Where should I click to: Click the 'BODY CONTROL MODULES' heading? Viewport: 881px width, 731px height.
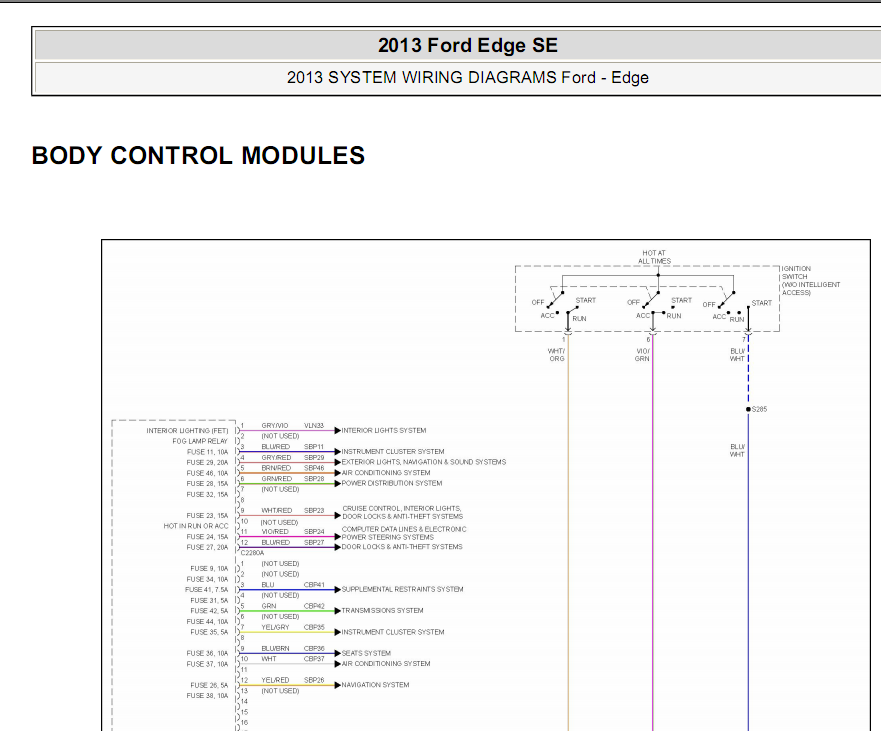[198, 156]
